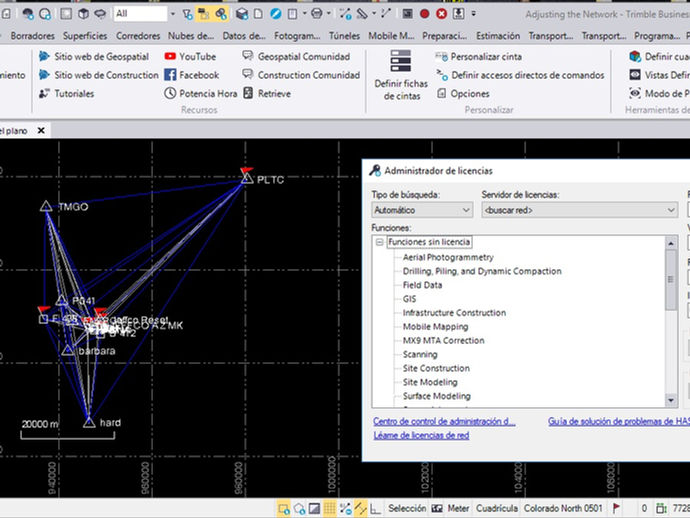Click Centro de control de administración link

click(444, 421)
